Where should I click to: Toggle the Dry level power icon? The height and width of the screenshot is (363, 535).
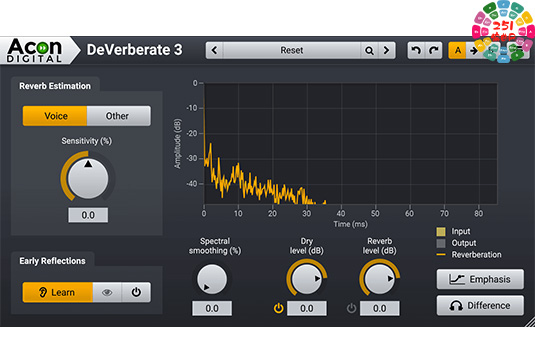[x=278, y=308]
